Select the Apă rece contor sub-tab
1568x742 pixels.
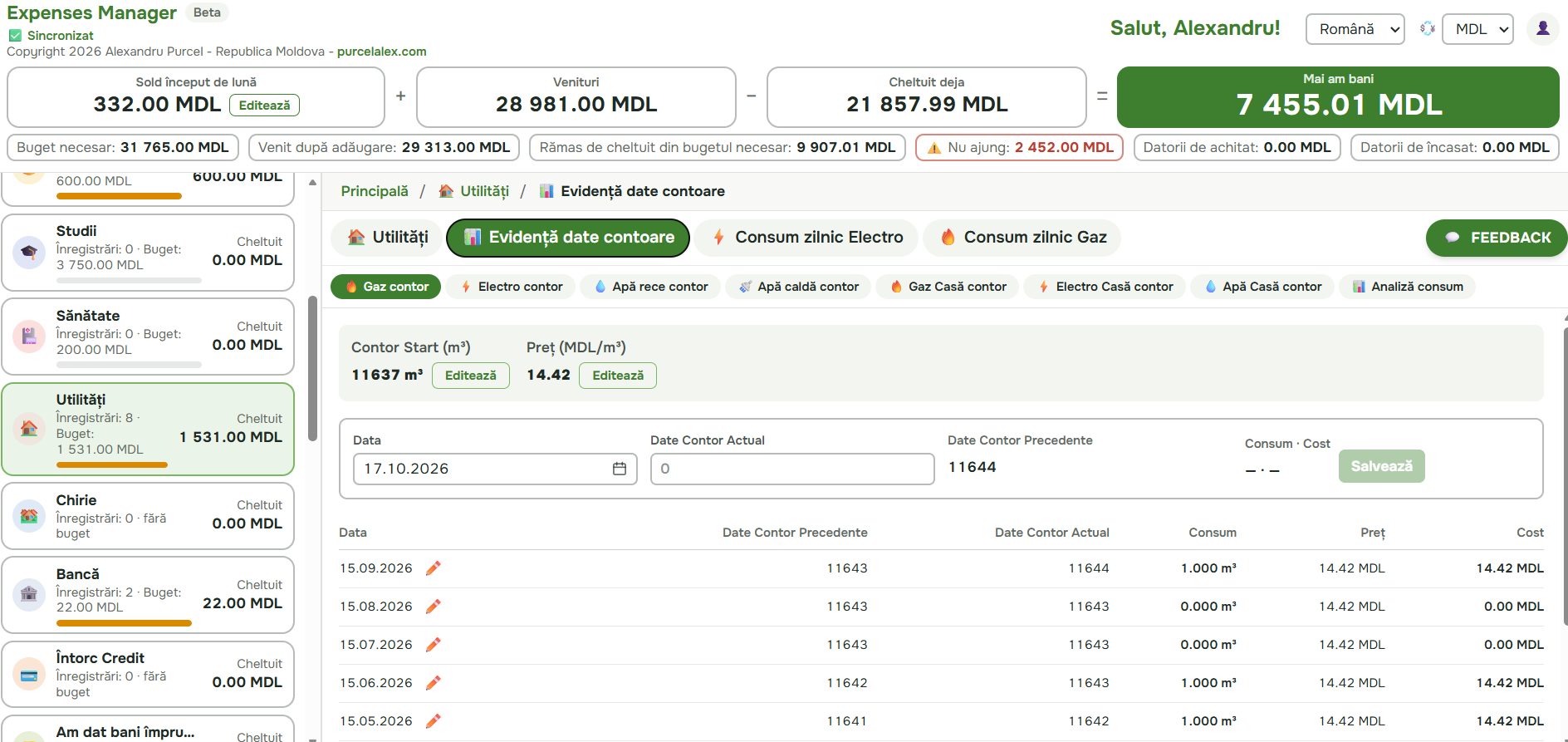tap(650, 287)
